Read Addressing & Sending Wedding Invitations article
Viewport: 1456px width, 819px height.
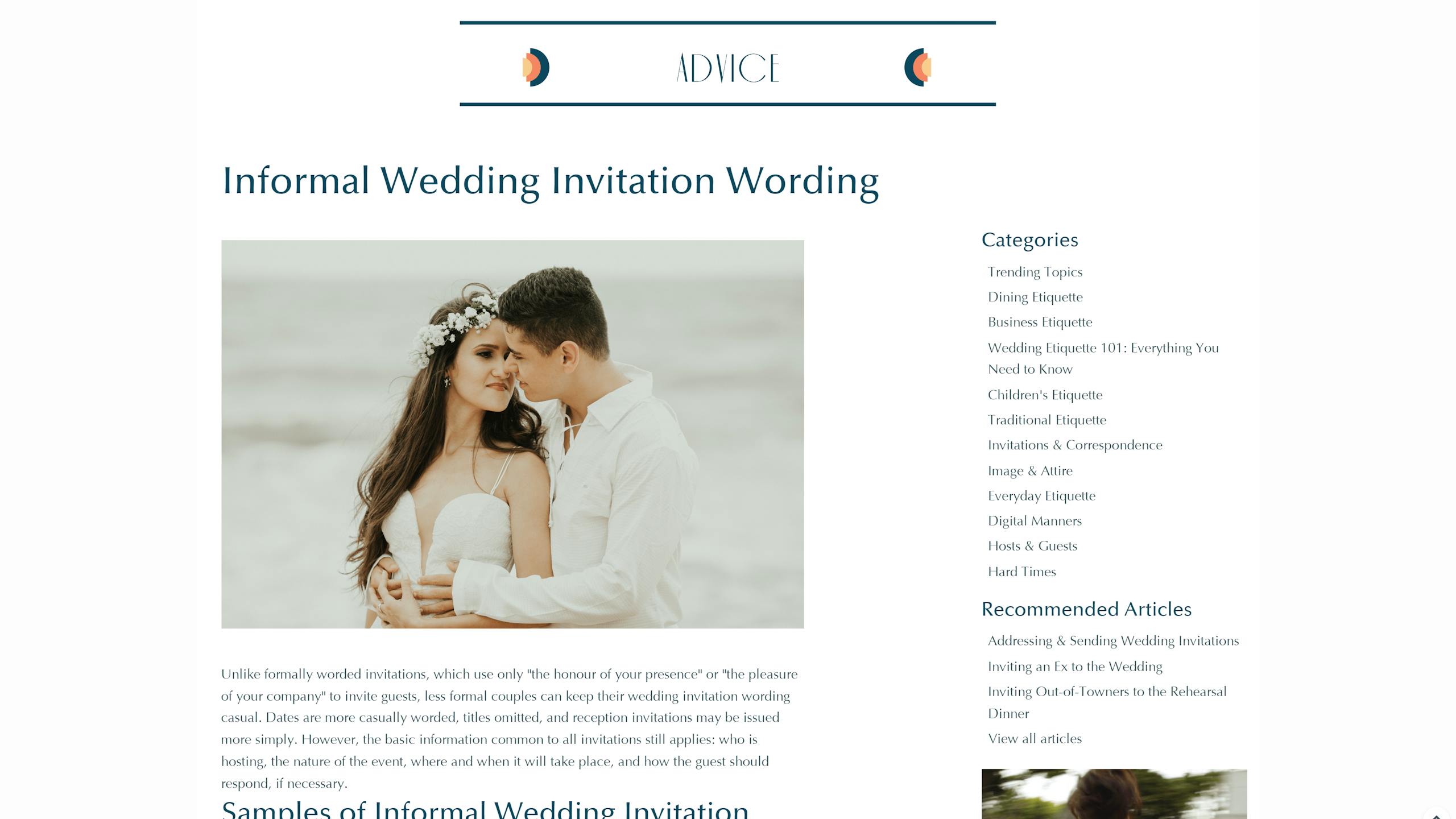point(1112,641)
